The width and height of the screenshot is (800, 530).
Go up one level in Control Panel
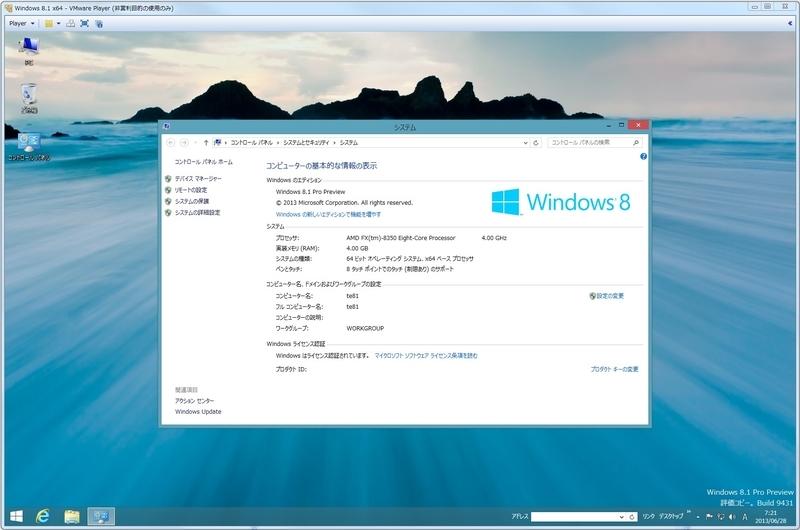coord(206,143)
